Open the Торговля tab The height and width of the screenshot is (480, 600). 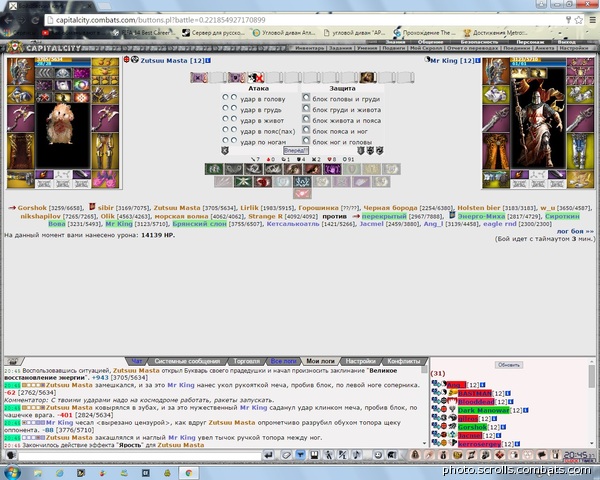[x=246, y=361]
